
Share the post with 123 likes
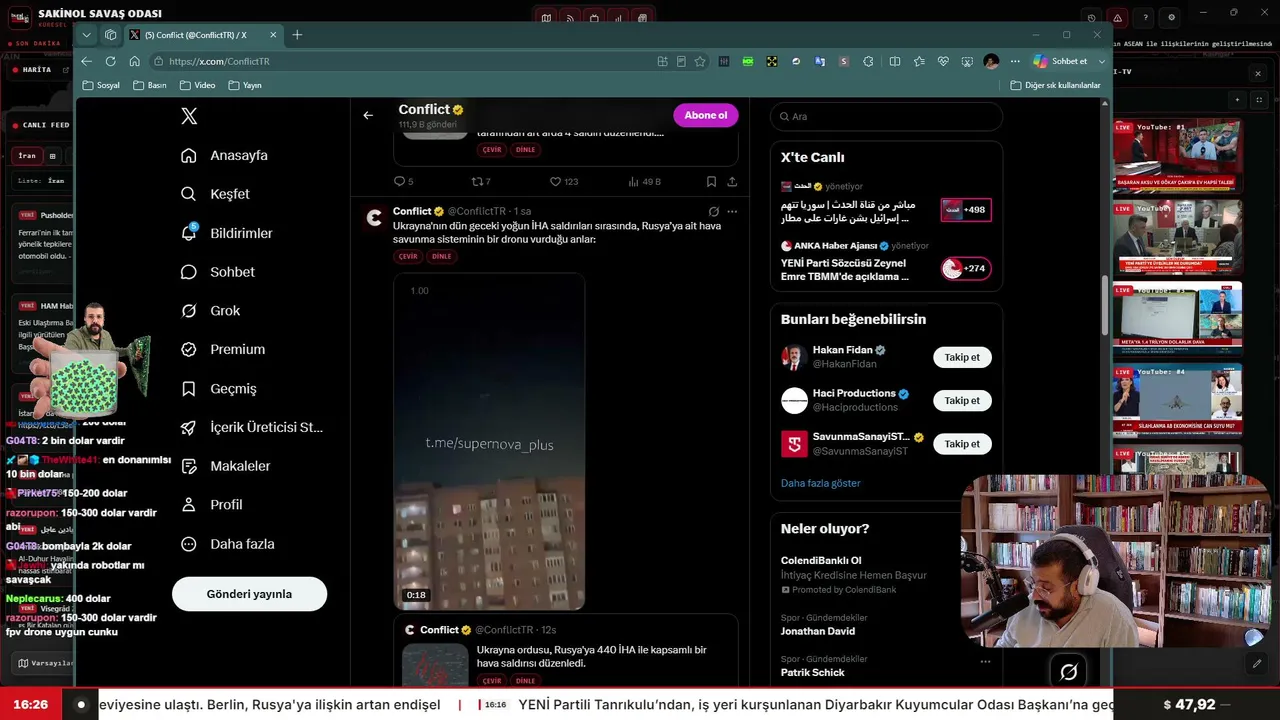(732, 182)
